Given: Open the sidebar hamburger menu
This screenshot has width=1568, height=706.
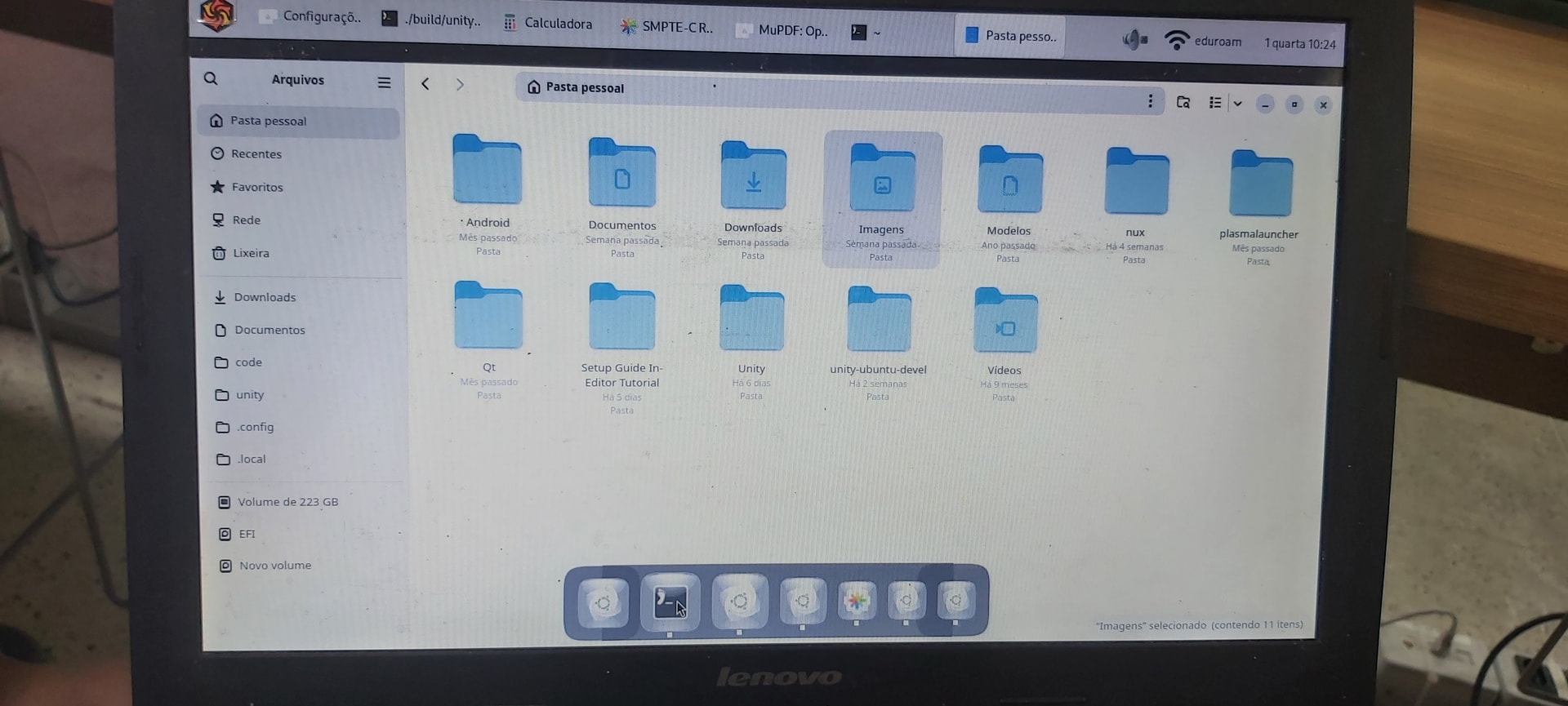Looking at the screenshot, I should [x=384, y=82].
